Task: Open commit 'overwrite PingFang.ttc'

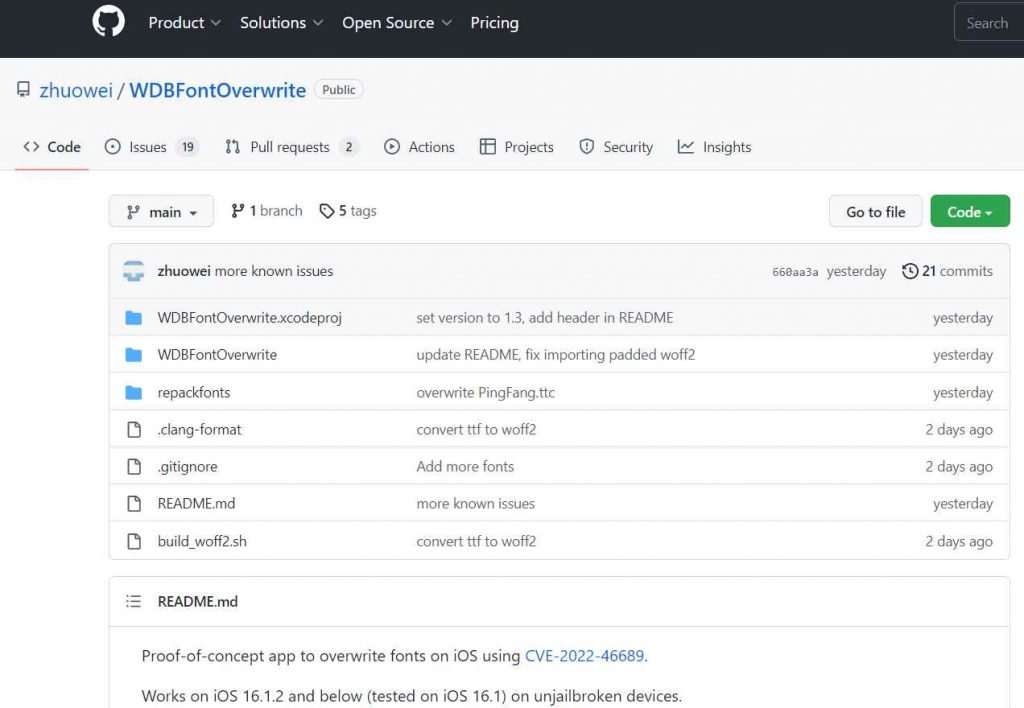Action: click(486, 393)
